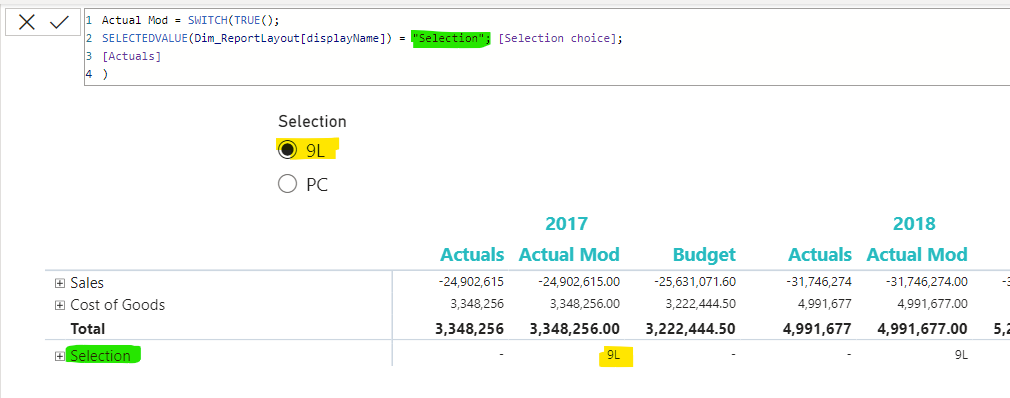Click the Selection slicer title

click(312, 121)
